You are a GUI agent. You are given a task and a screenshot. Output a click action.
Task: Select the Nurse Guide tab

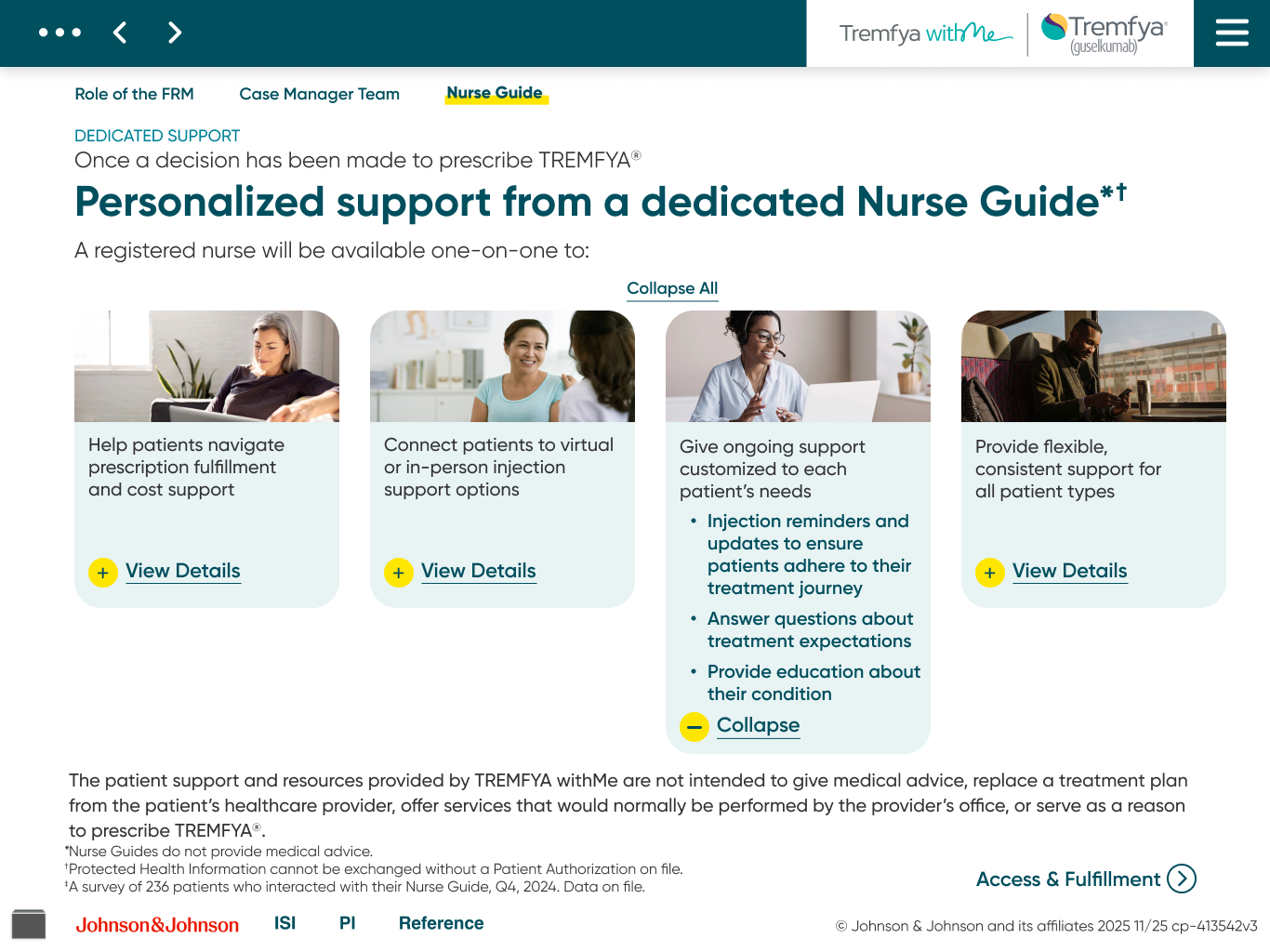point(495,93)
